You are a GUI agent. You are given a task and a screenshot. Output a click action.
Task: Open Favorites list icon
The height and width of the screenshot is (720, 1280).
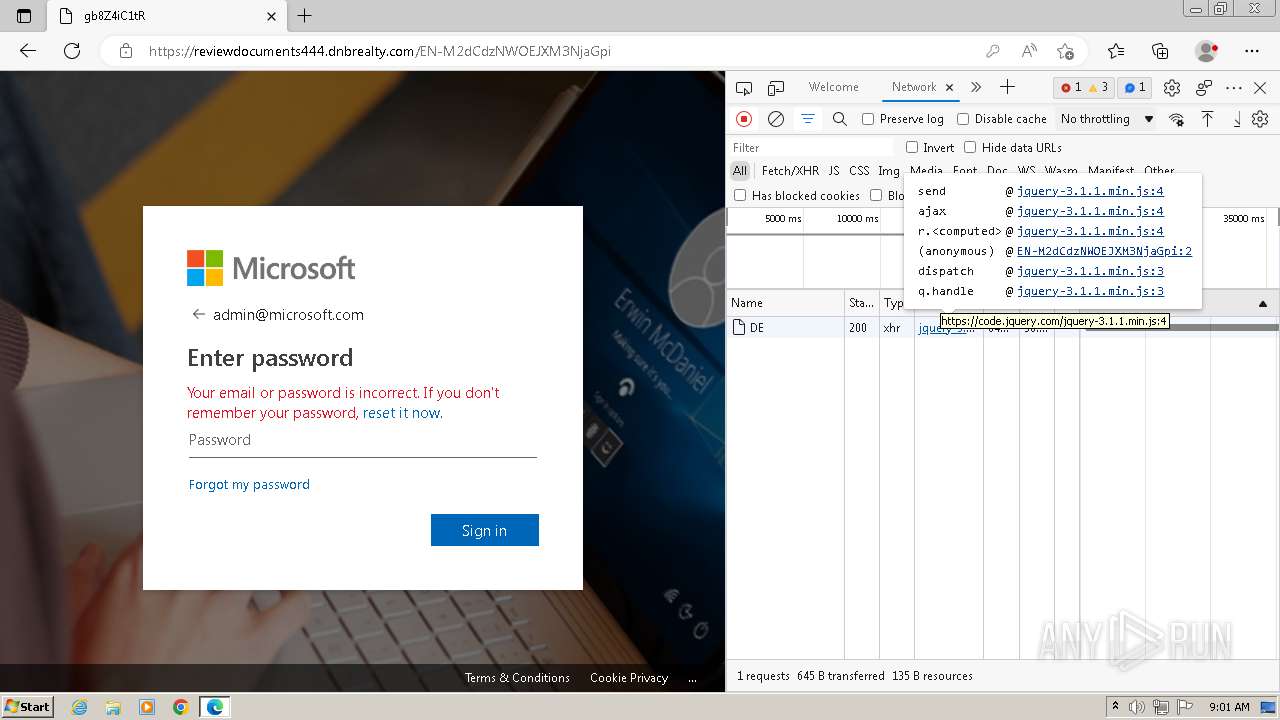(x=1116, y=51)
